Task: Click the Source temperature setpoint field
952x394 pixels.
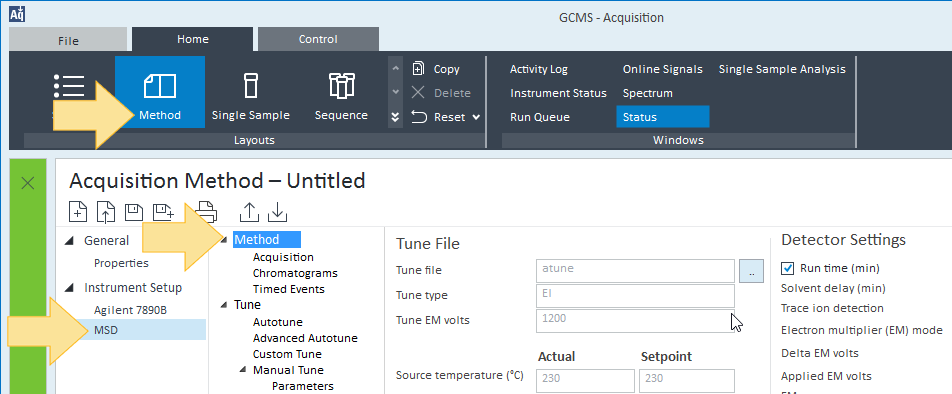Action: click(x=687, y=380)
